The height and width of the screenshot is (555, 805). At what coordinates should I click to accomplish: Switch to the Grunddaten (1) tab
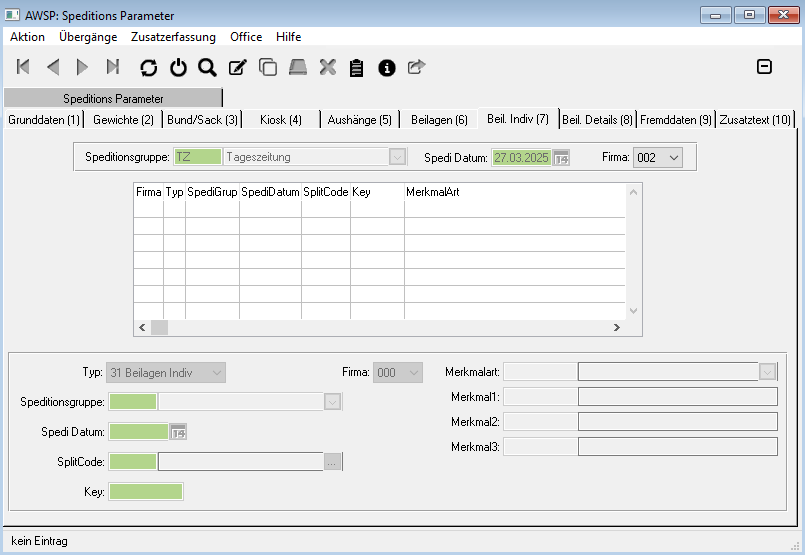[x=43, y=120]
